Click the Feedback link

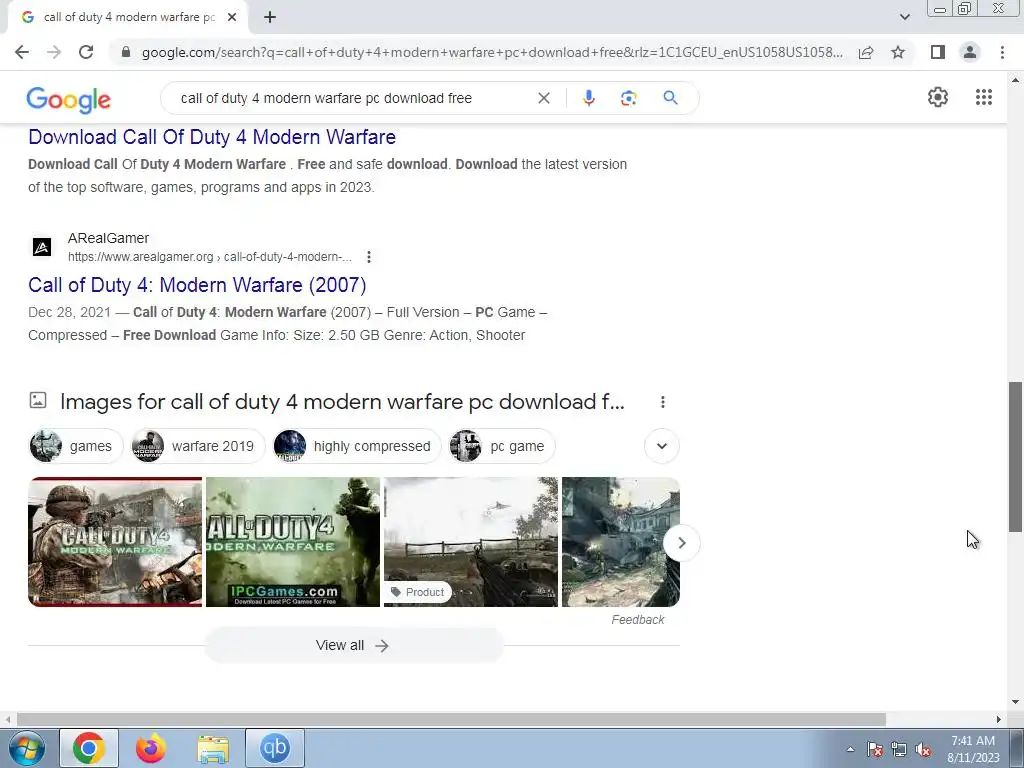click(x=637, y=620)
